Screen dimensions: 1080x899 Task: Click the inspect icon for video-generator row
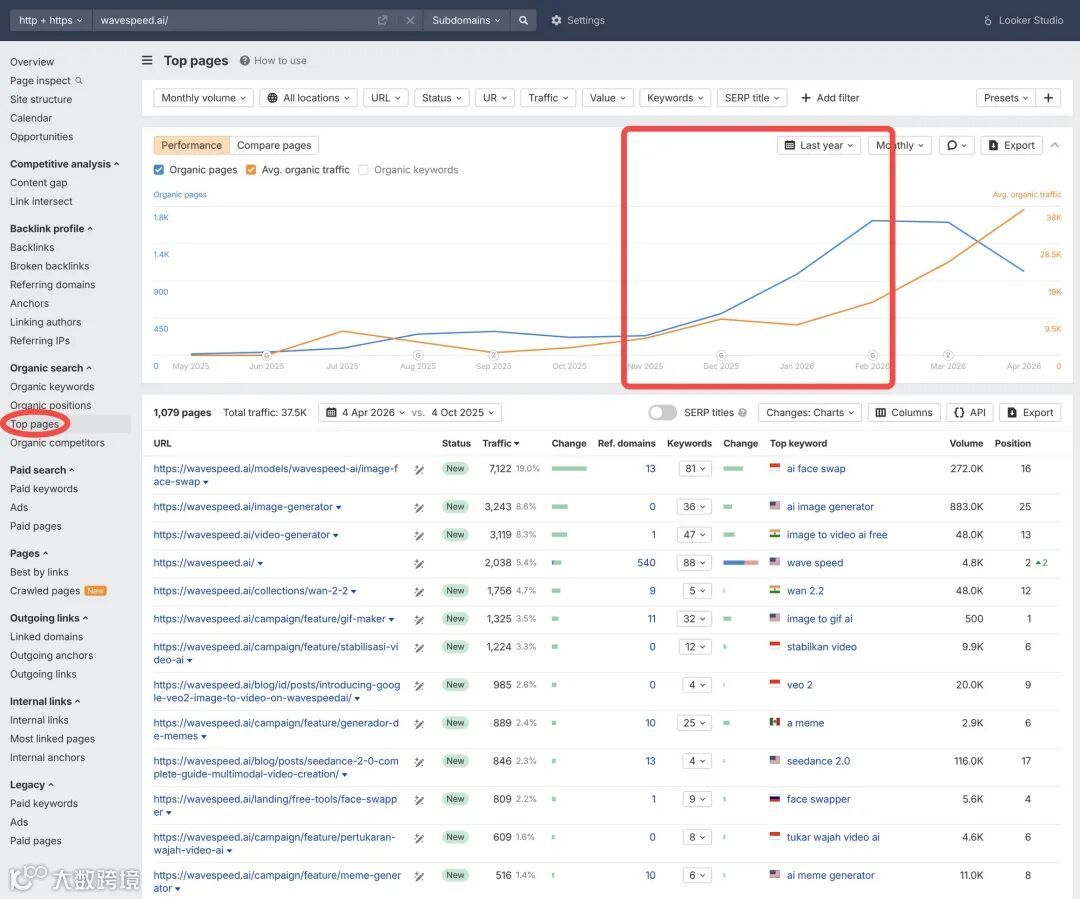[x=419, y=536]
